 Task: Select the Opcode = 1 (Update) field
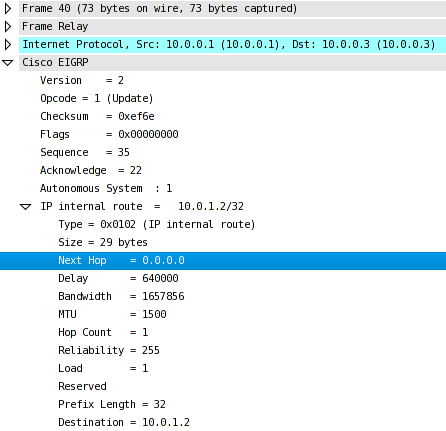click(x=96, y=98)
